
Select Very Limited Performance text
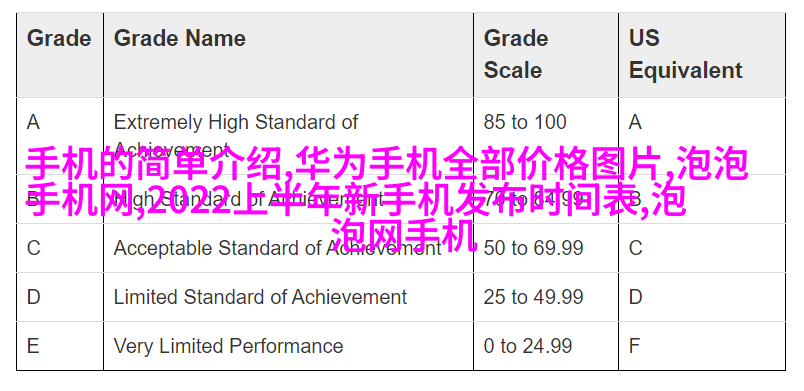(228, 346)
